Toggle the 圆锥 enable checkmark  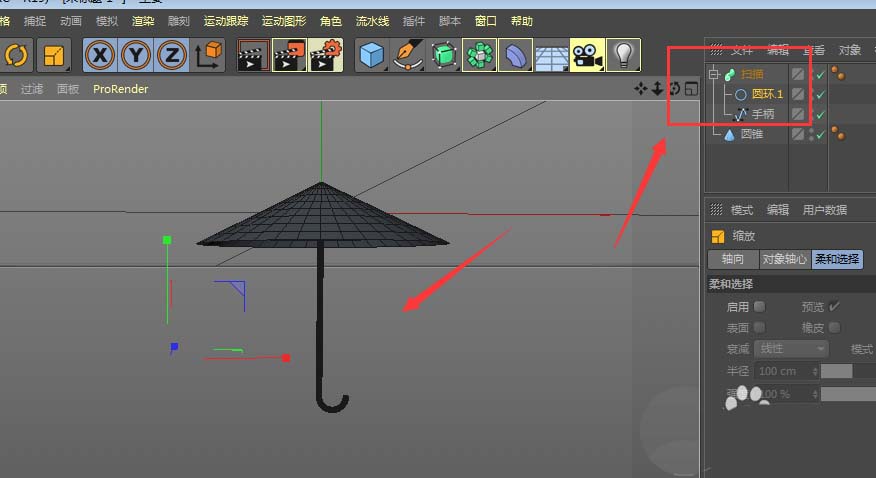pos(820,135)
